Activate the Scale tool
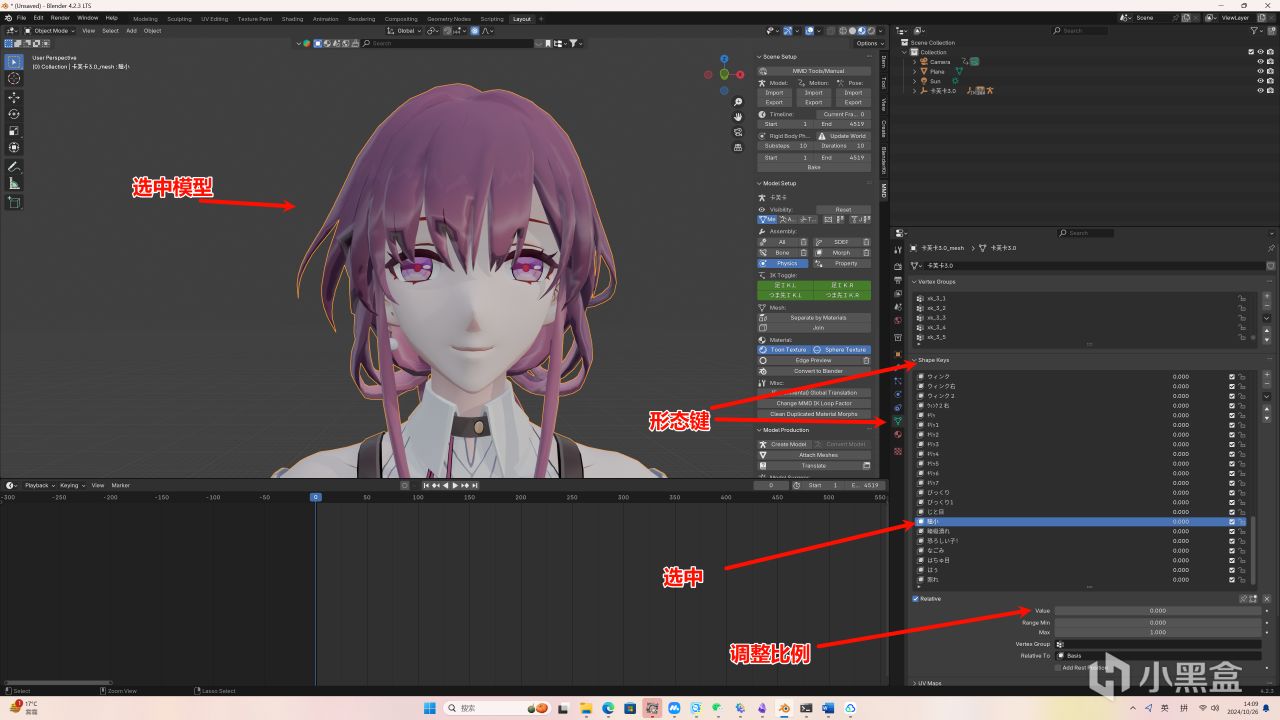The image size is (1280, 720). [x=14, y=131]
